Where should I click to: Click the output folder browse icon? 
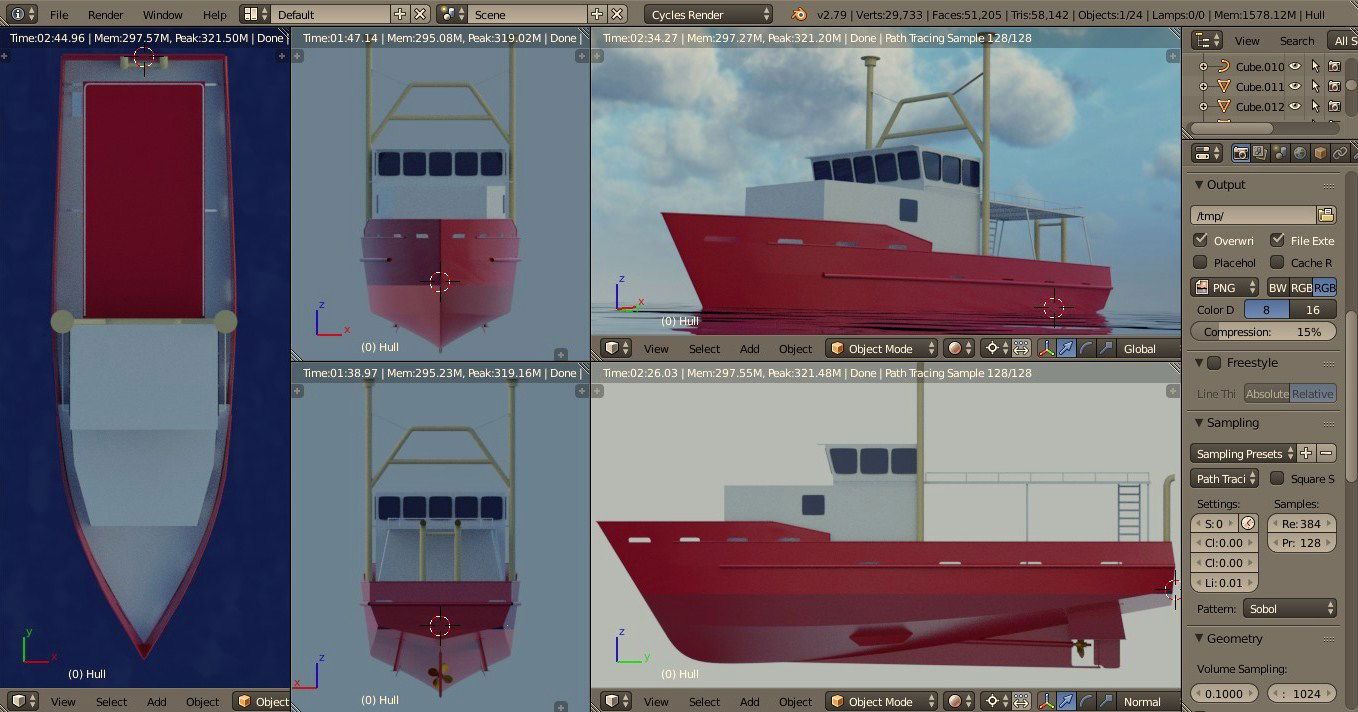click(1326, 215)
